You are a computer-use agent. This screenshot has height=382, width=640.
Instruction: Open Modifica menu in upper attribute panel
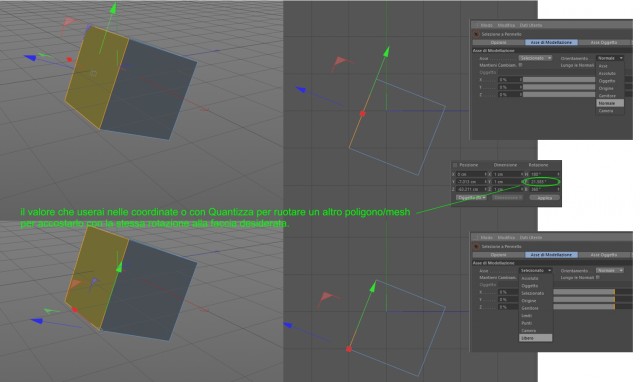[x=506, y=25]
